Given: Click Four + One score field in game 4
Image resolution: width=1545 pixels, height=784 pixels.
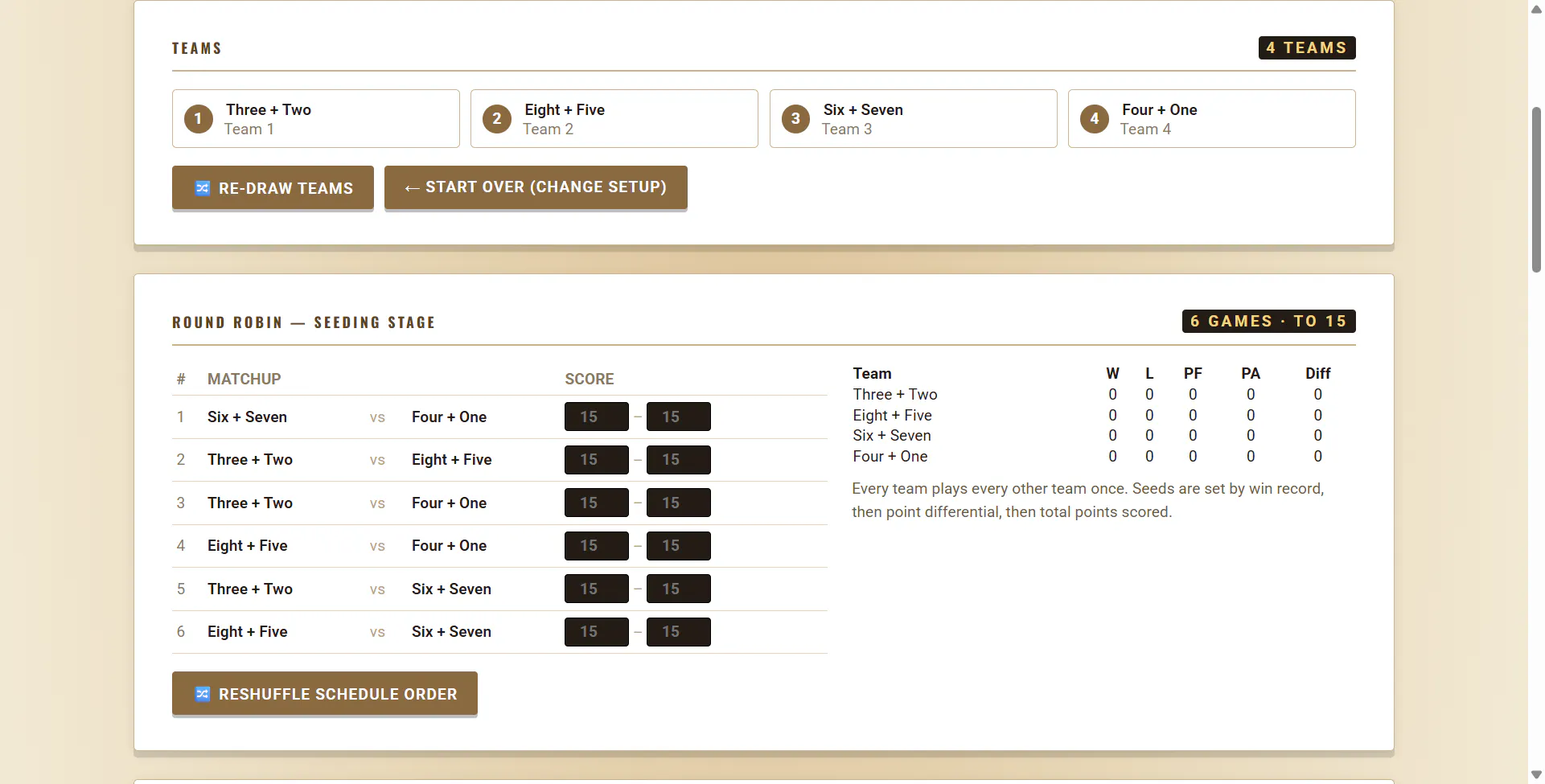Looking at the screenshot, I should click(679, 546).
